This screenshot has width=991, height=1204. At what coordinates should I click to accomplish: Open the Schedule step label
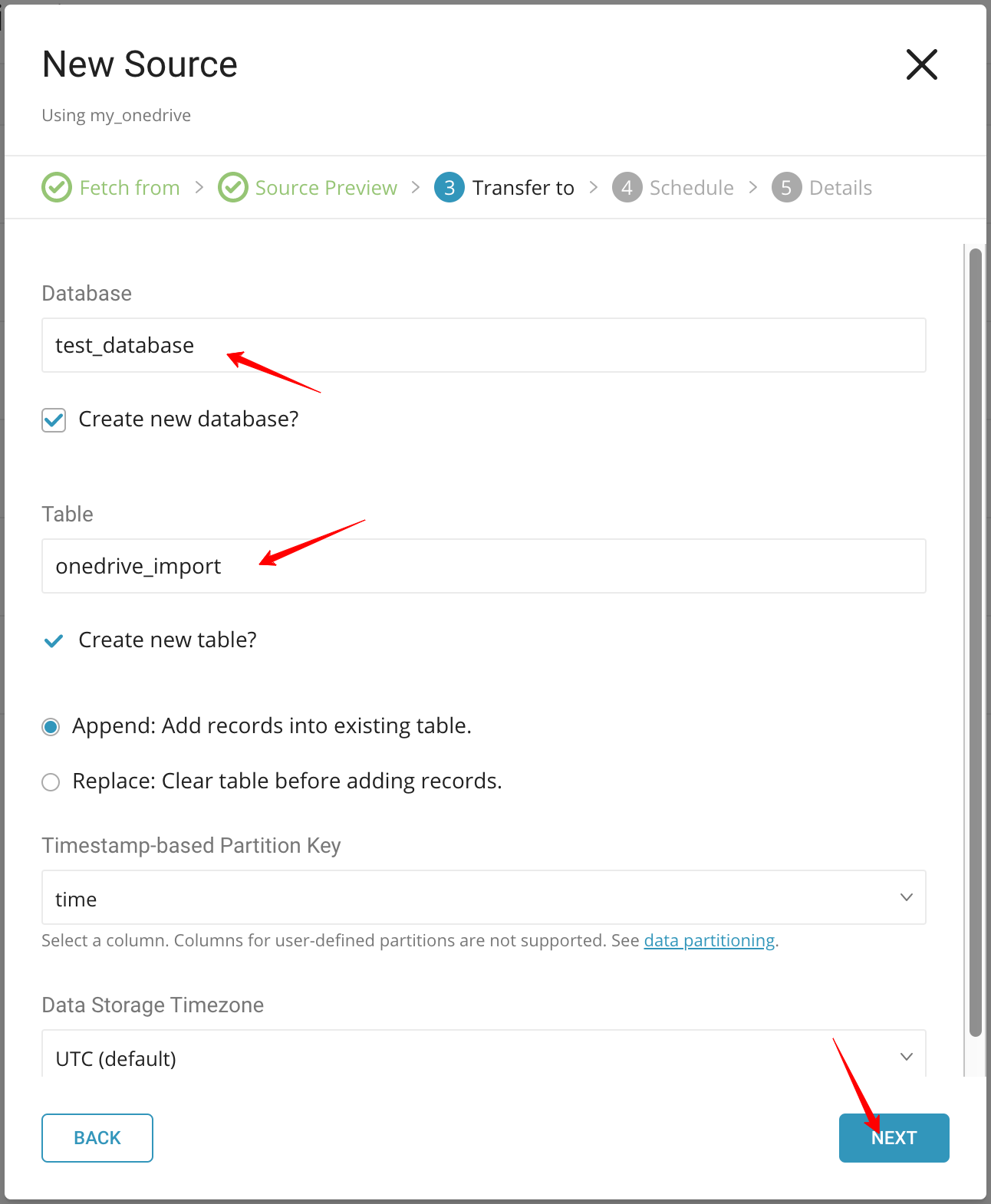pos(691,188)
